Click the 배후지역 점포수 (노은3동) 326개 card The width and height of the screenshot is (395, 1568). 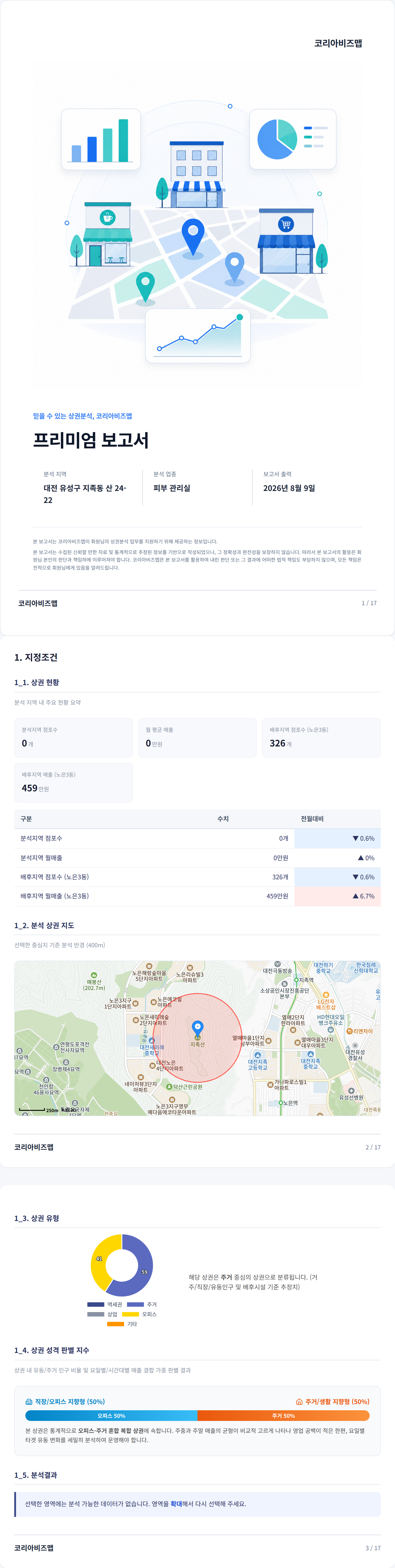point(321,738)
